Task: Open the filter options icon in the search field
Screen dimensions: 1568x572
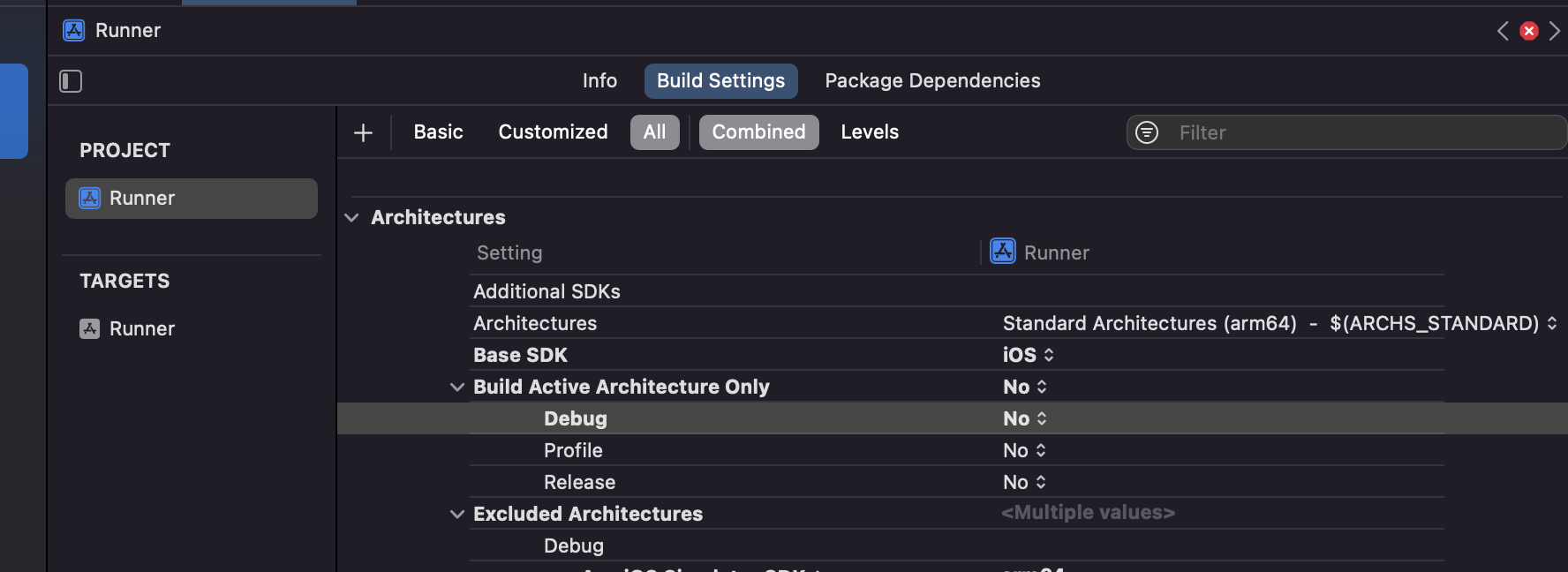Action: 1147,132
